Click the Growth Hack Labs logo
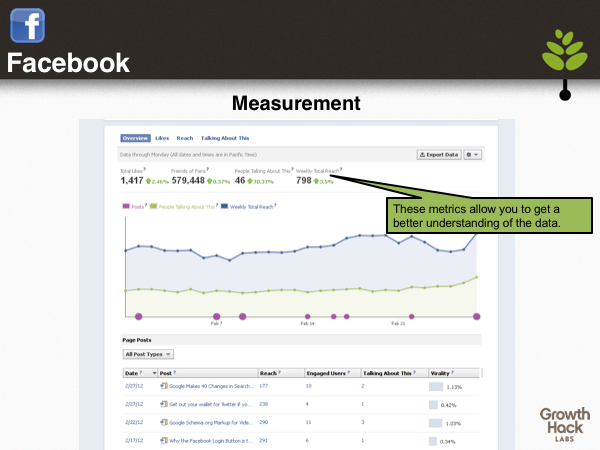Screen dimensions: 600x450 [565, 424]
